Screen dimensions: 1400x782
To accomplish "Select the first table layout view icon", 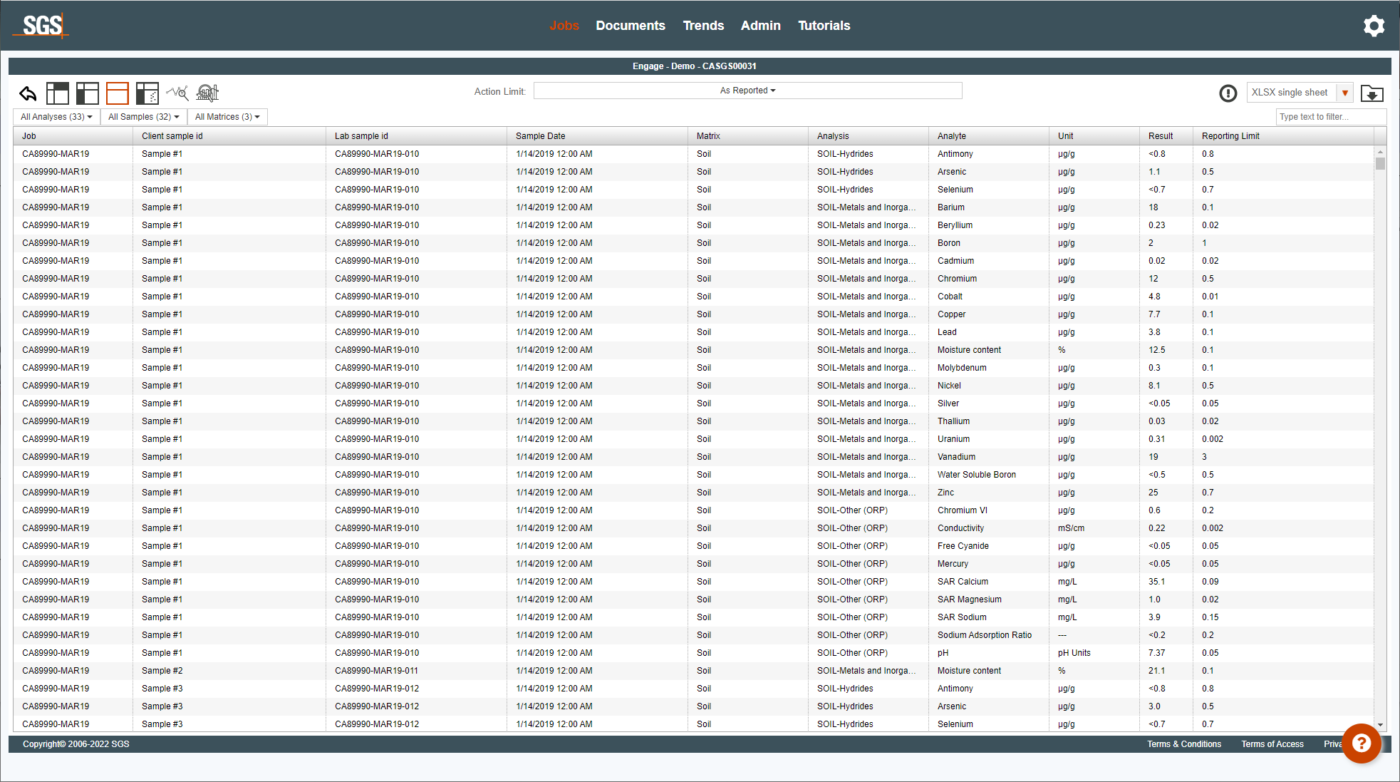I will click(58, 94).
